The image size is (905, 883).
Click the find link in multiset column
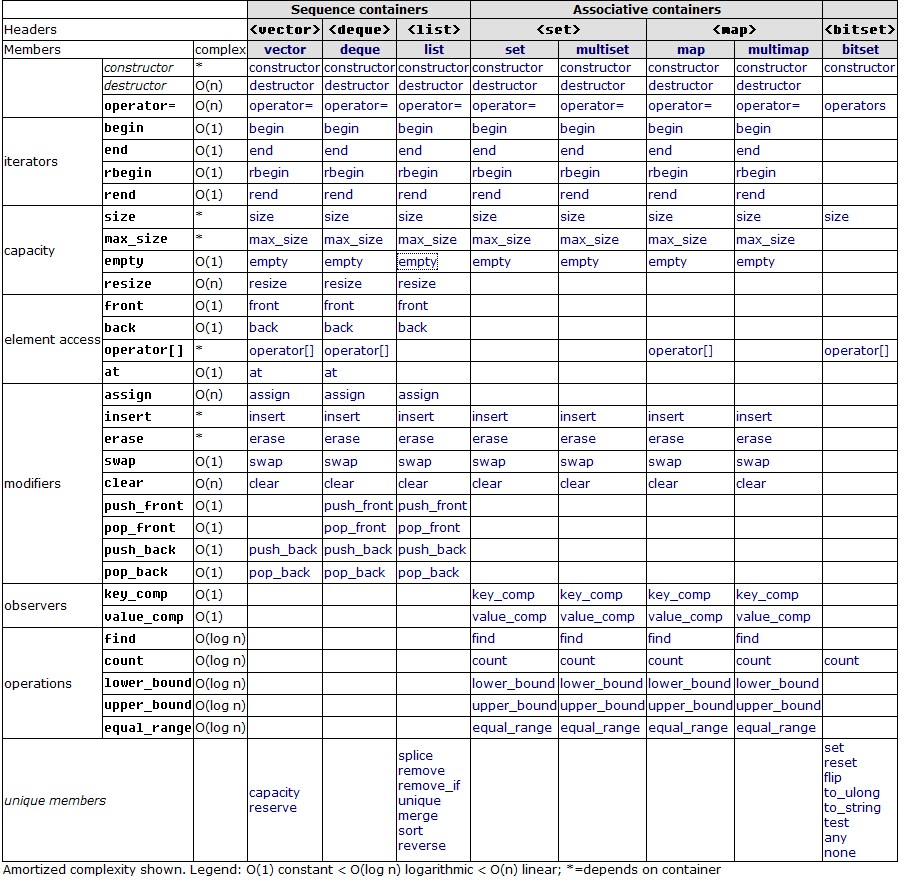(571, 639)
